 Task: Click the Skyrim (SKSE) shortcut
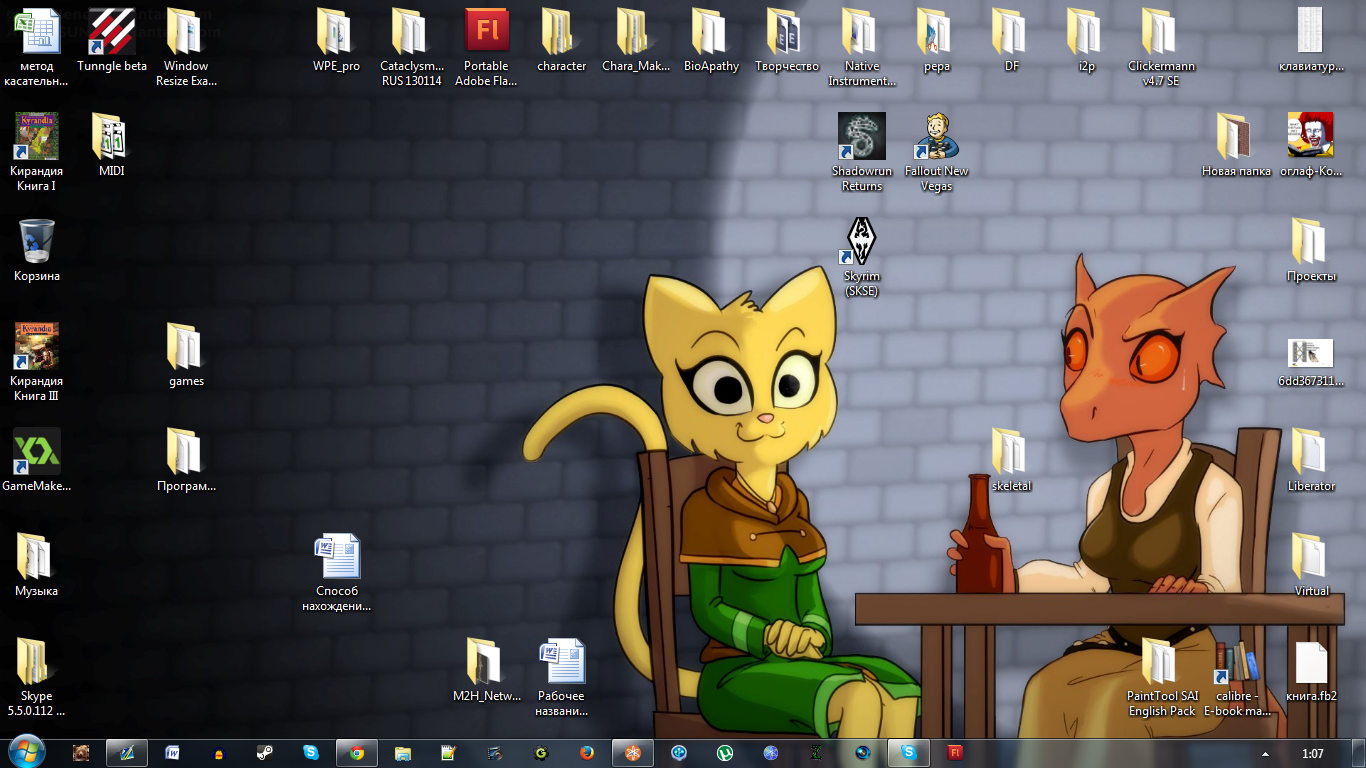click(861, 257)
